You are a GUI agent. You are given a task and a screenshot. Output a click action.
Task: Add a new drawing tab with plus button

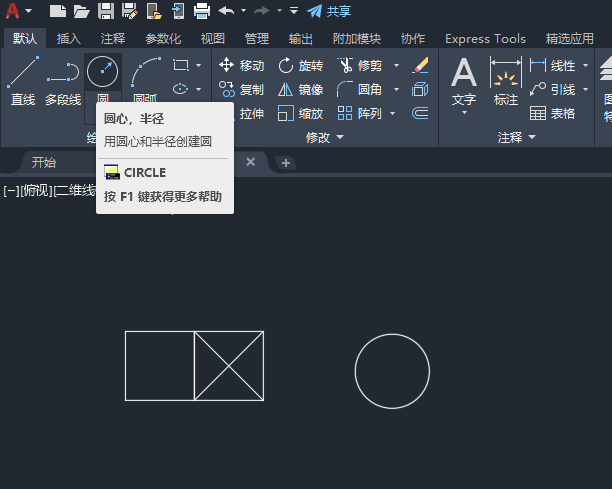point(285,162)
